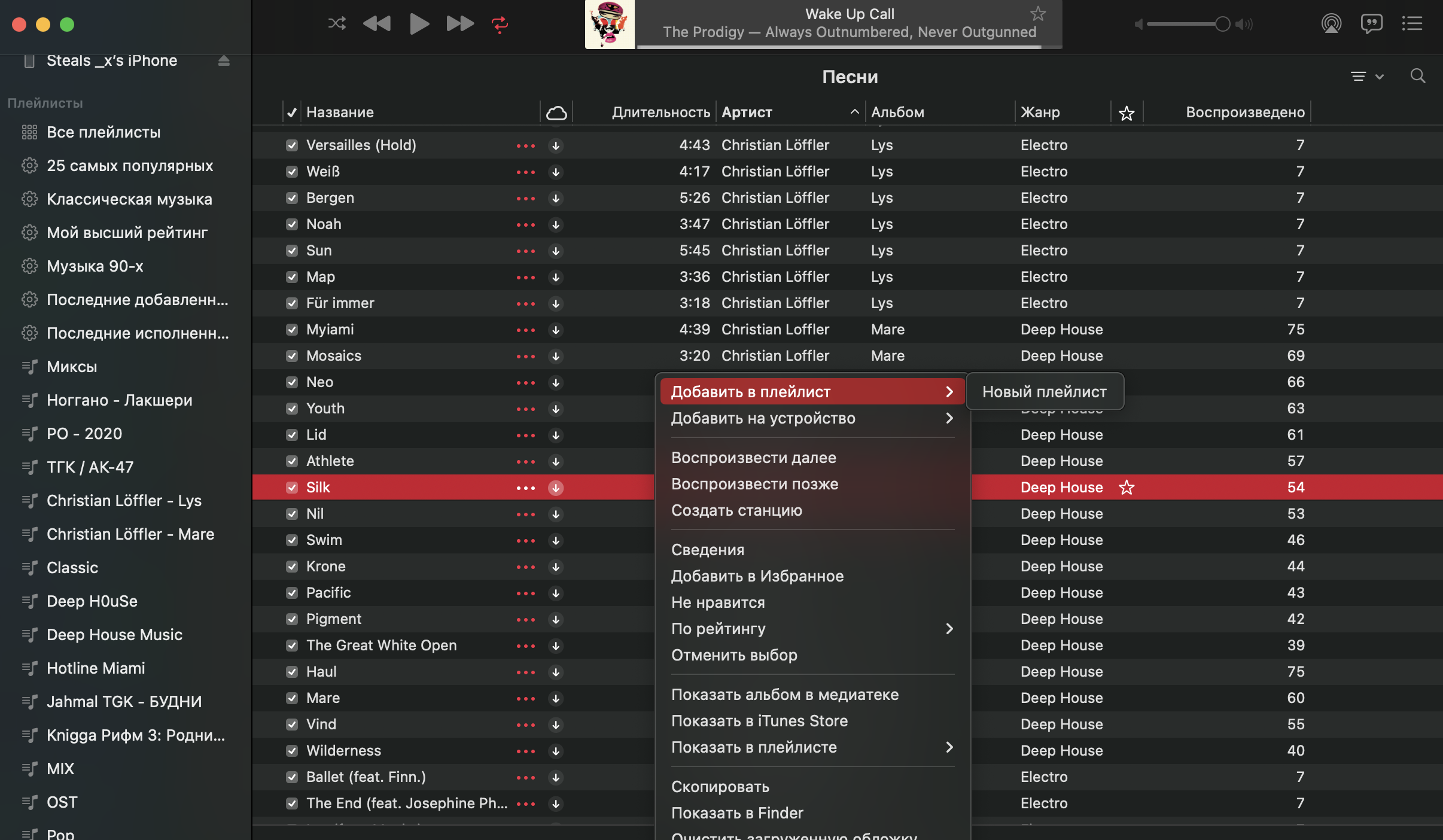The height and width of the screenshot is (840, 1443).
Task: Toggle shuffle playback icon
Action: pos(337,24)
